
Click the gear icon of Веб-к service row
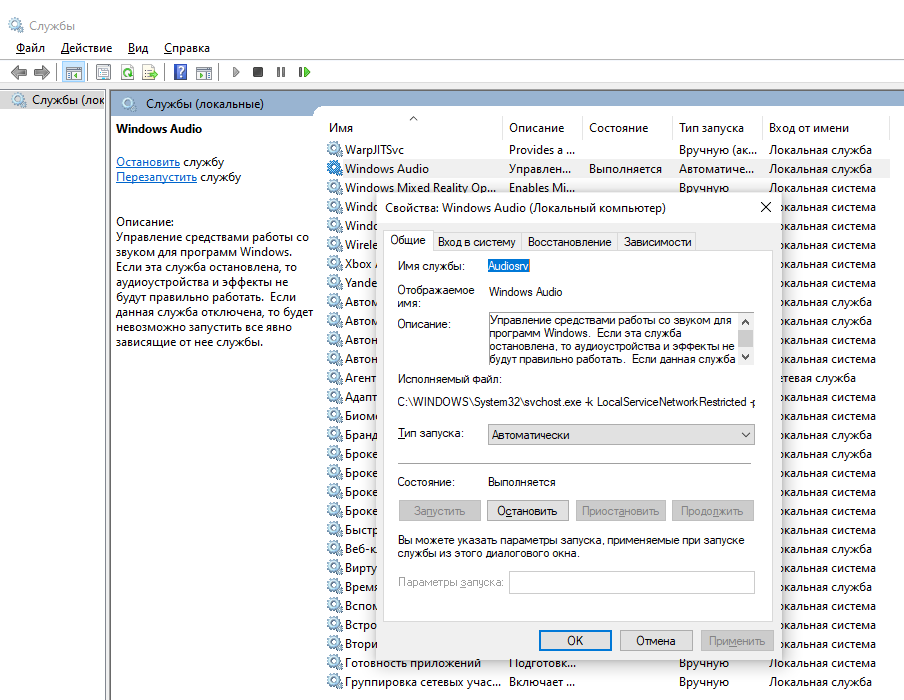(x=335, y=548)
